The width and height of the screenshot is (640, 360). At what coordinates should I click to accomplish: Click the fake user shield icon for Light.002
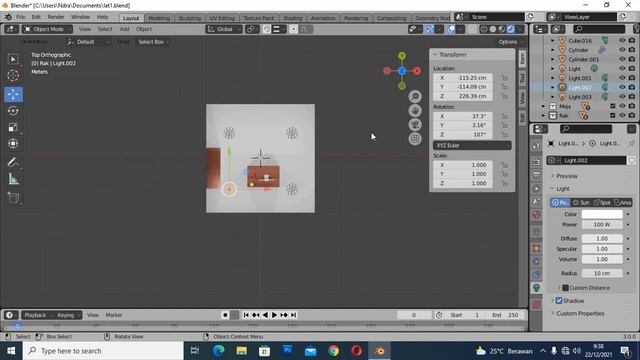point(632,160)
